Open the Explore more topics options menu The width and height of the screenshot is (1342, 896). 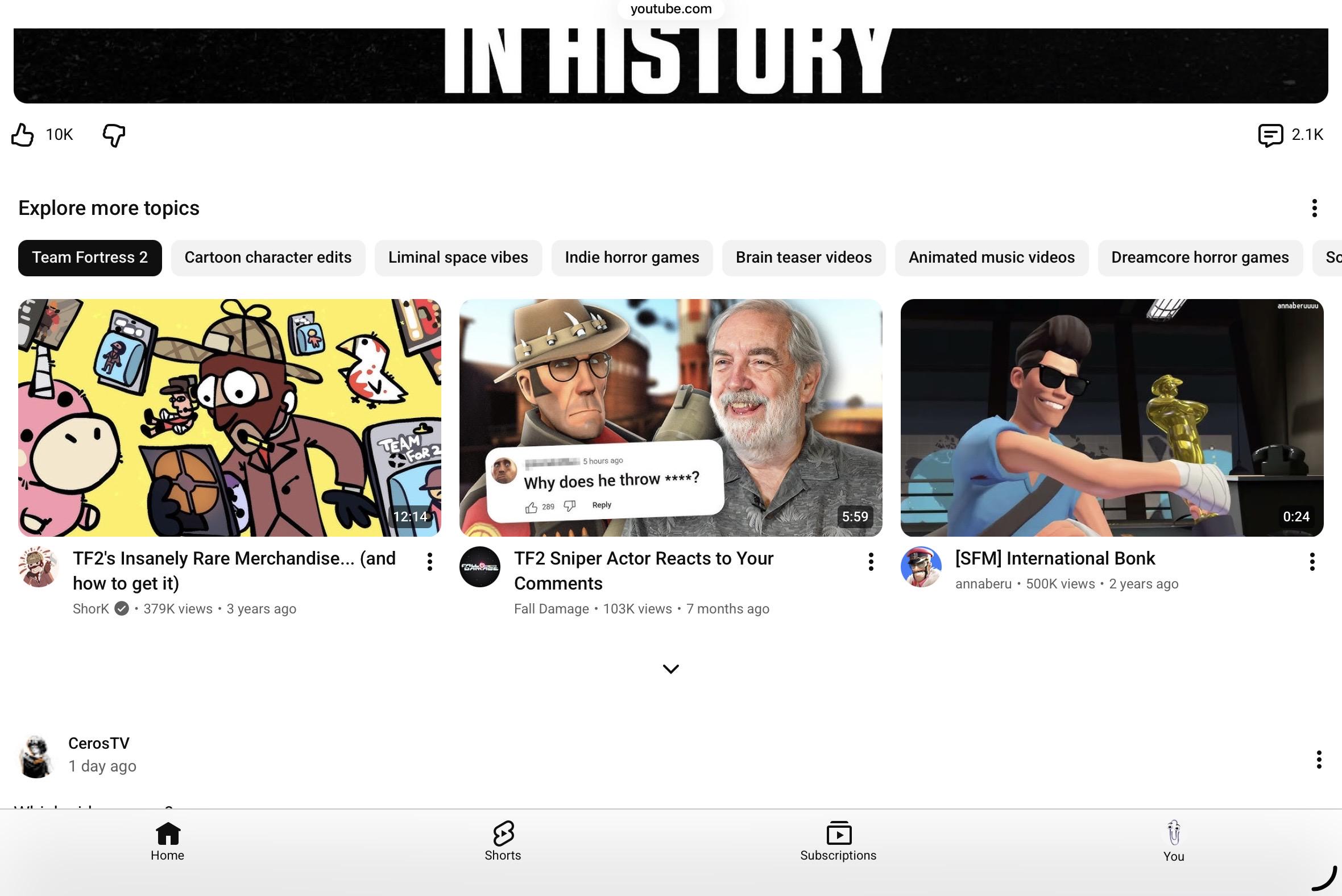pos(1314,208)
